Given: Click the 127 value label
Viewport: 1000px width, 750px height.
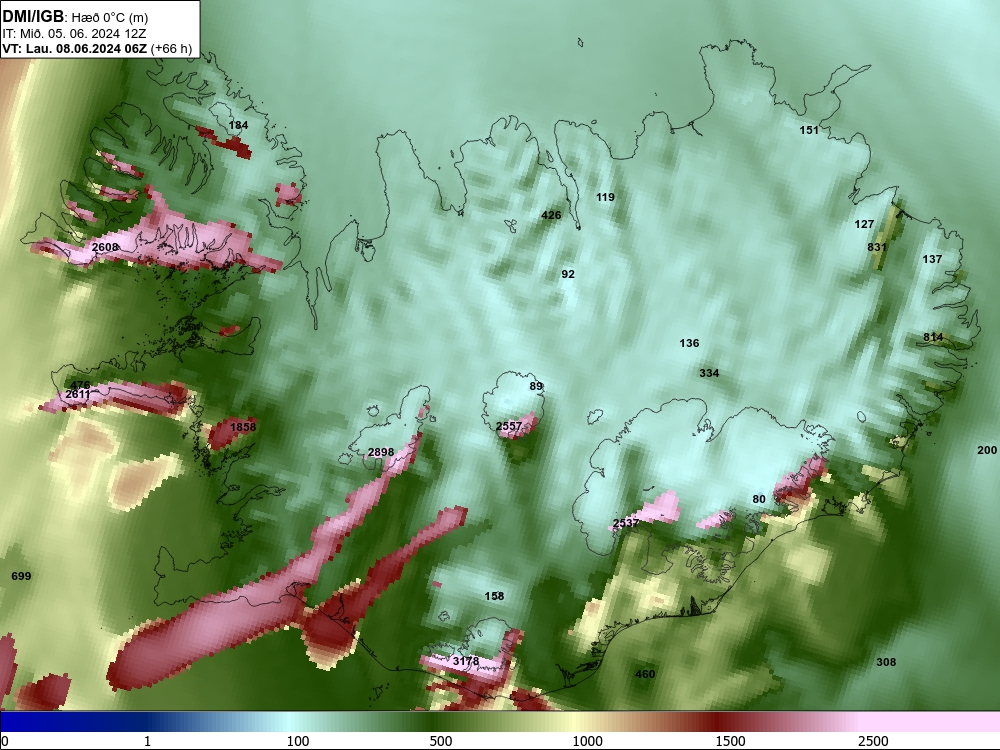Looking at the screenshot, I should click(864, 224).
